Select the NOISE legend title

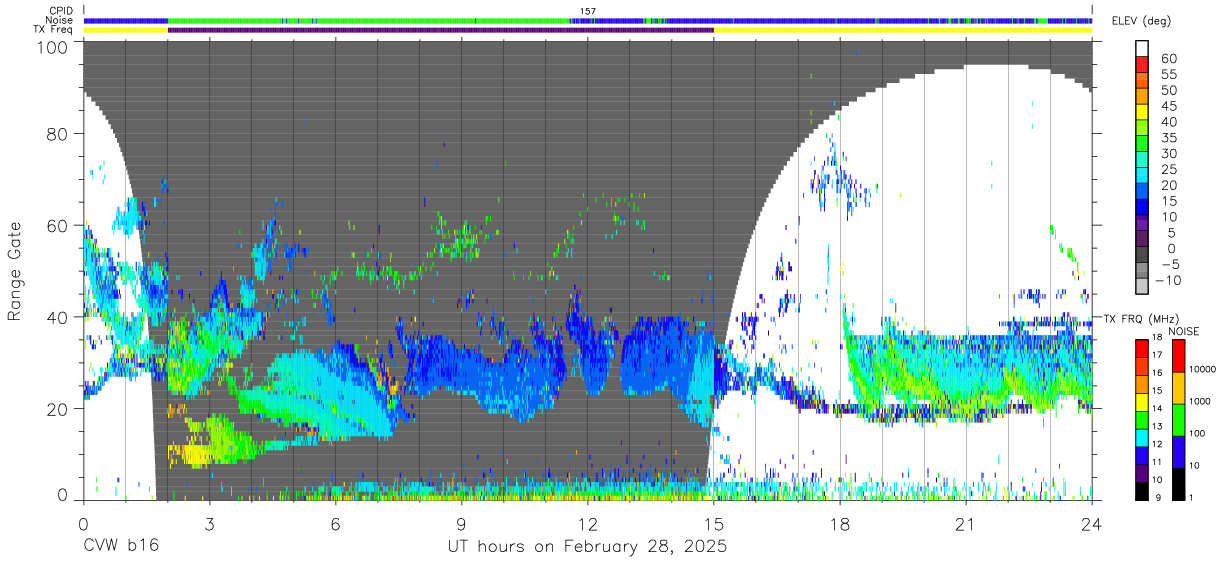click(1186, 331)
